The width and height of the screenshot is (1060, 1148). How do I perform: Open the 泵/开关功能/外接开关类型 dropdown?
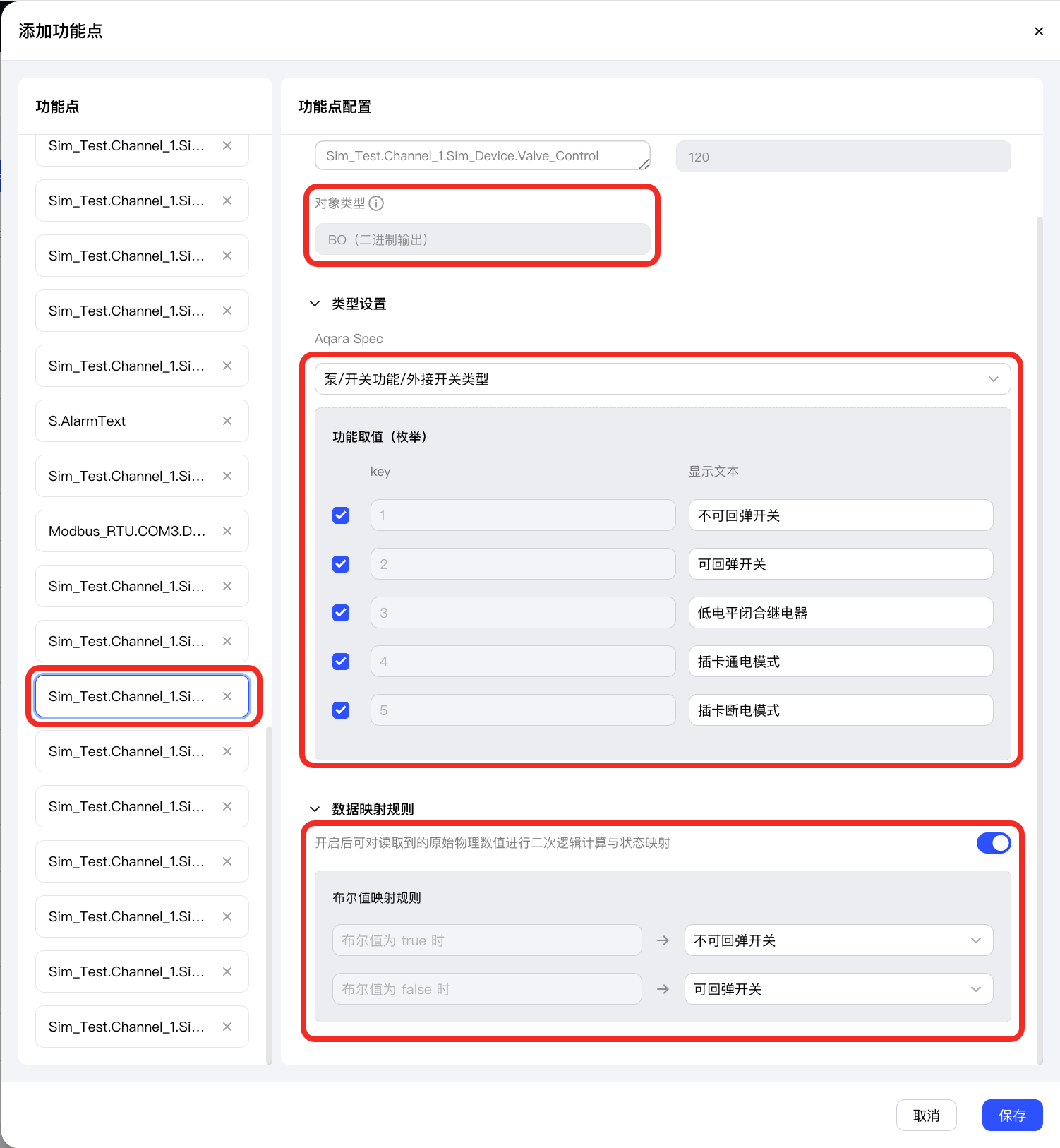(x=663, y=379)
